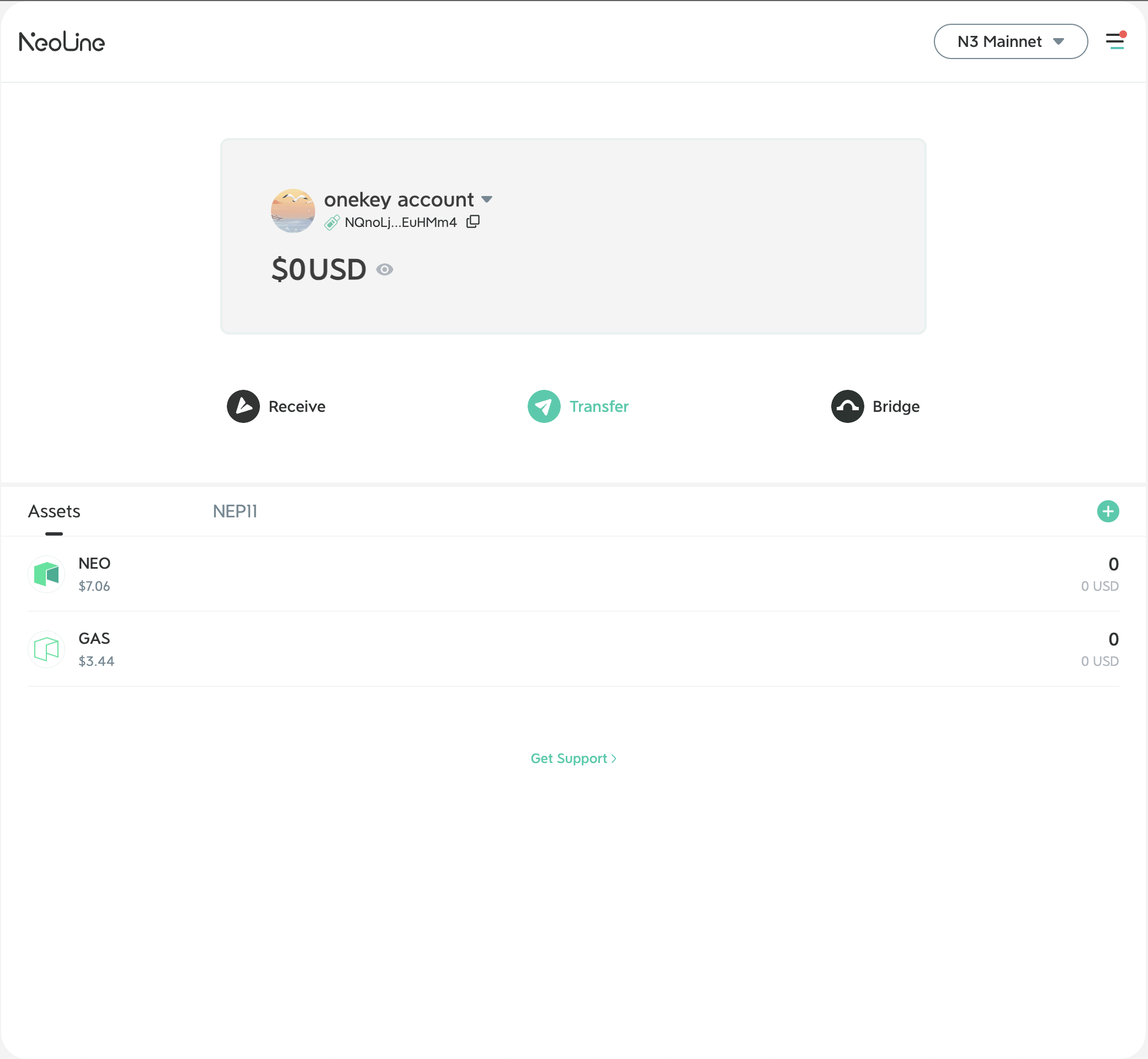Click the hardware wallet icon beside address
Image resolution: width=1148 pixels, height=1059 pixels.
click(x=332, y=223)
